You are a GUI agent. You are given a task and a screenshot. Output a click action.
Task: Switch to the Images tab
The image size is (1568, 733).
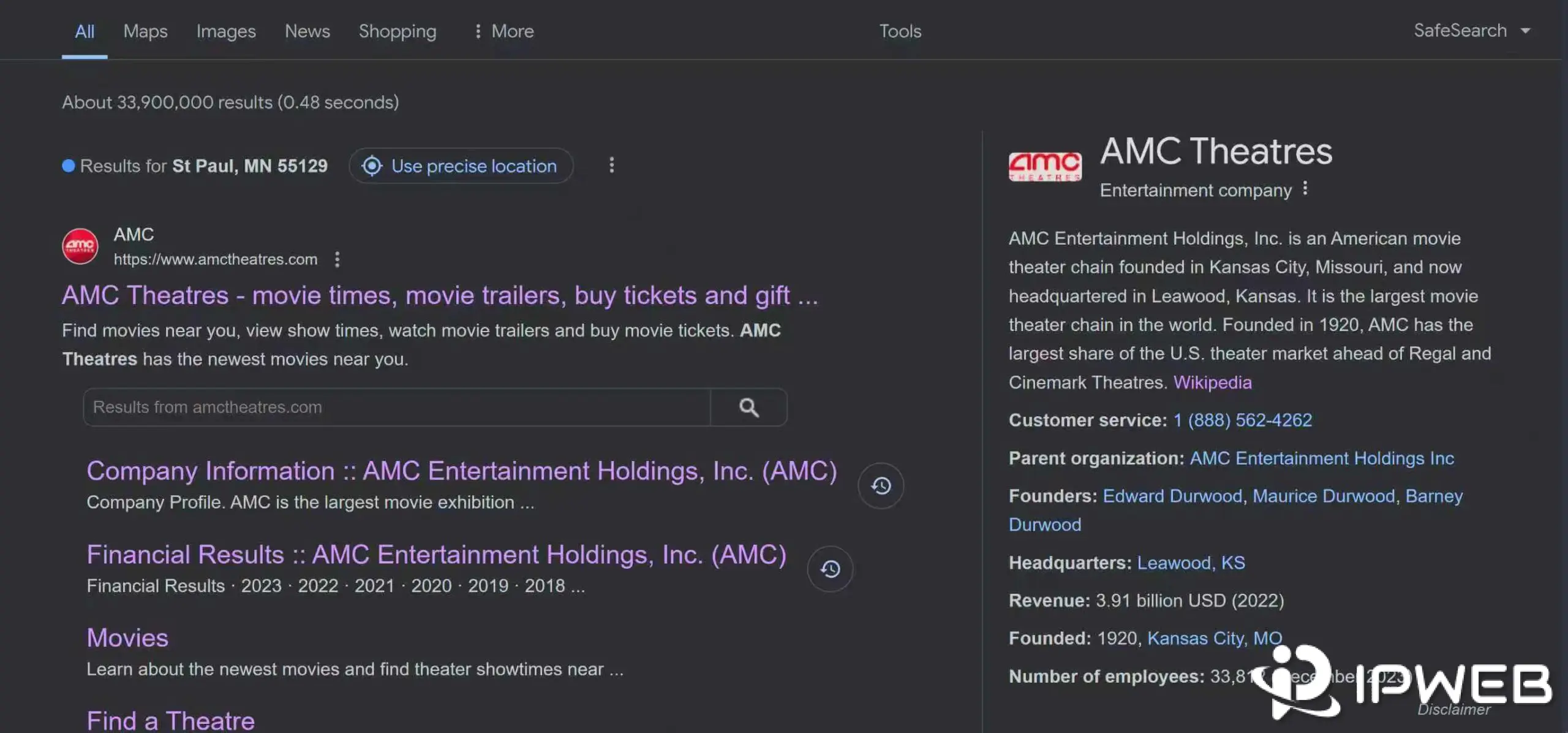pyautogui.click(x=226, y=31)
